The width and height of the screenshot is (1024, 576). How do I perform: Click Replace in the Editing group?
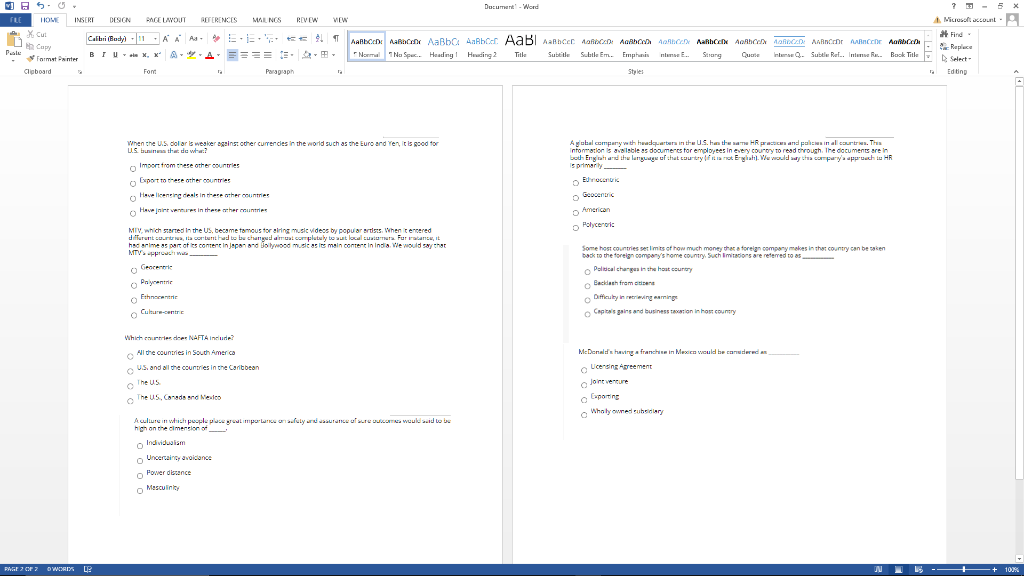(x=956, y=46)
